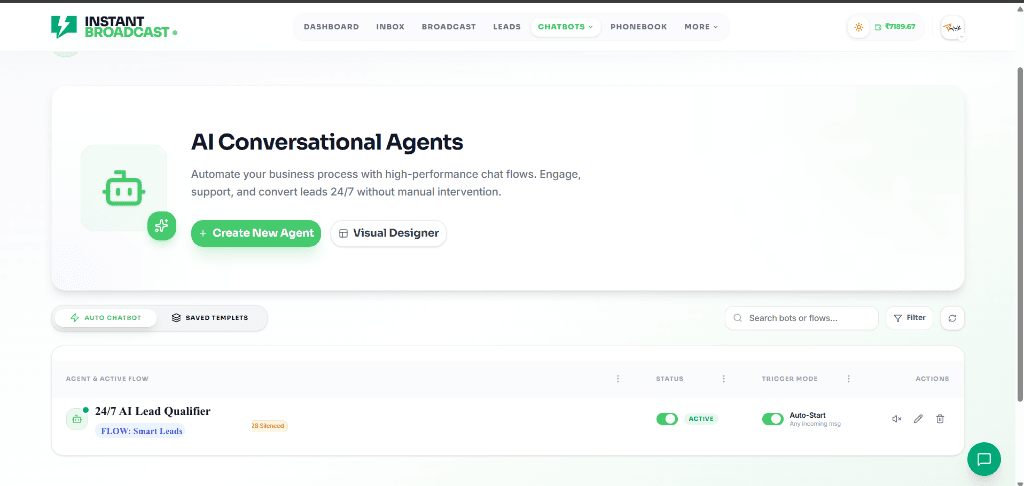The width and height of the screenshot is (1024, 486).
Task: Open the 24/7 AI Lead Qualifier agent
Action: click(x=153, y=411)
